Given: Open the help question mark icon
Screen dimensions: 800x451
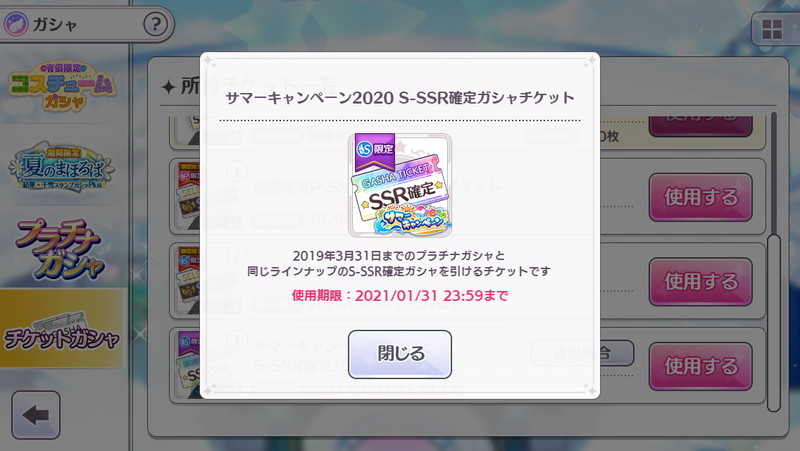Looking at the screenshot, I should click(155, 24).
